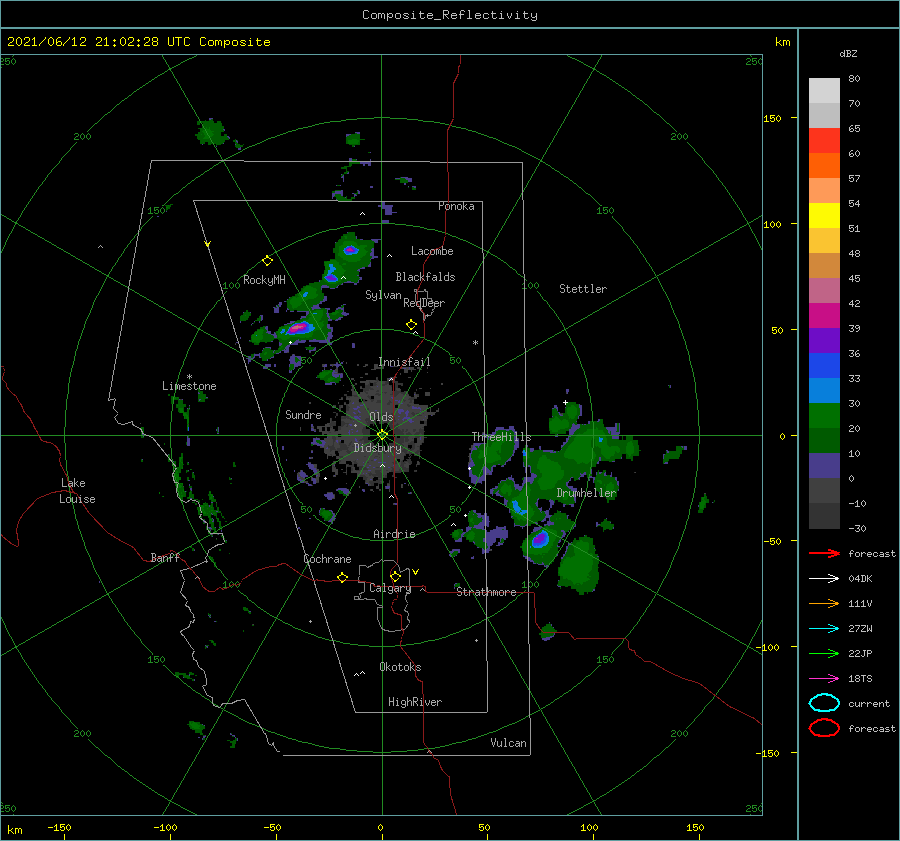This screenshot has width=900, height=841.
Task: Click the red forecast arrow in legend
Action: click(x=824, y=553)
